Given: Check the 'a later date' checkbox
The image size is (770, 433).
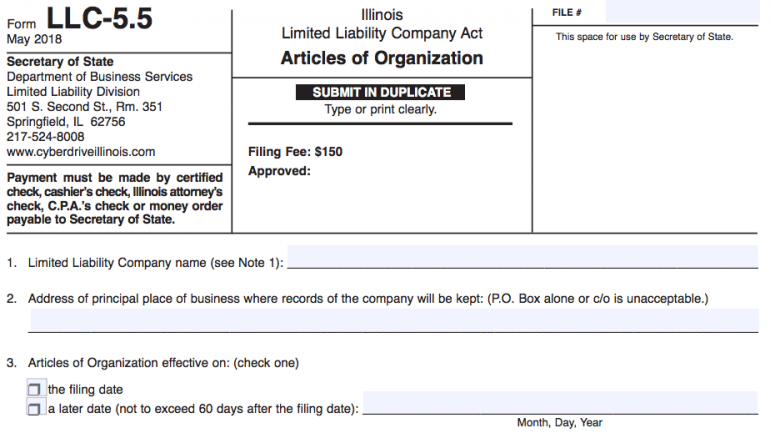Looking at the screenshot, I should coord(37,408).
